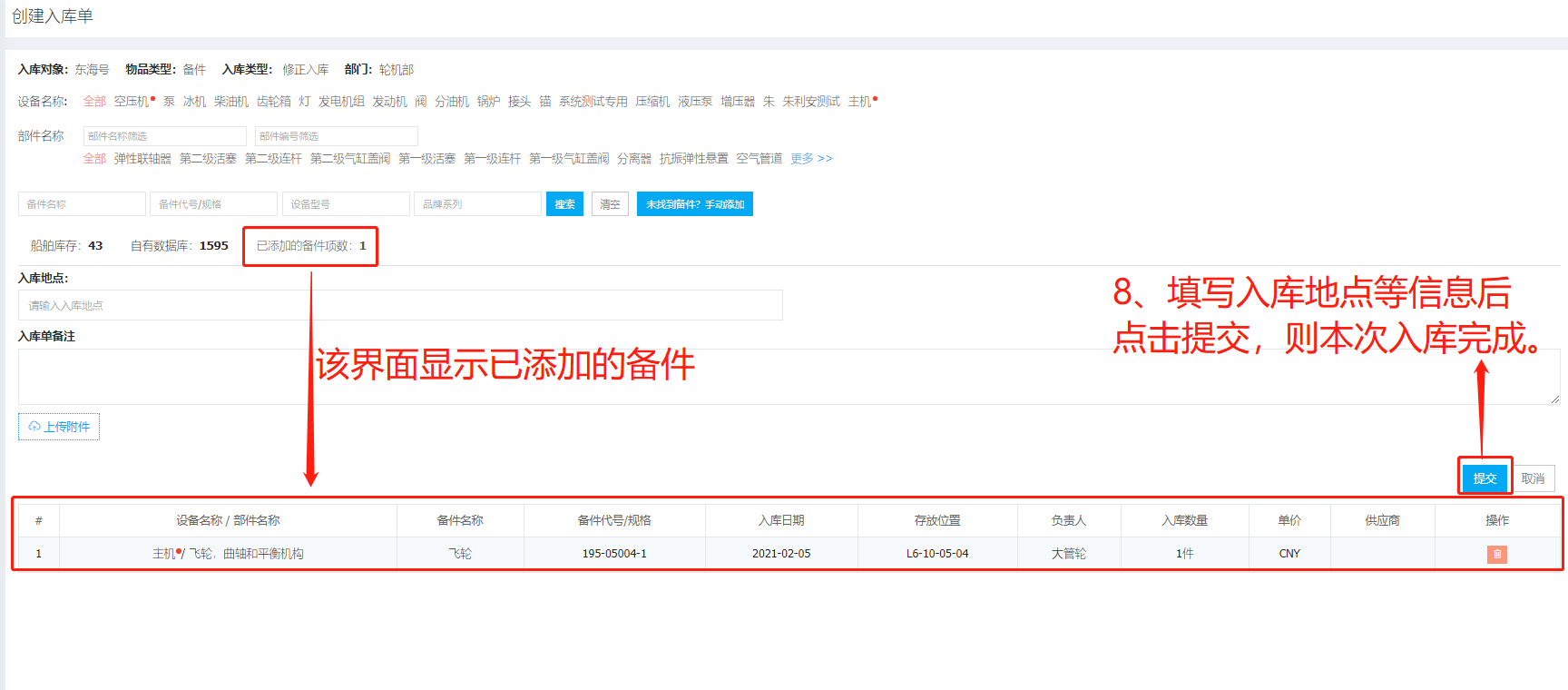Filter devices by 齿轮箱
This screenshot has width=1568, height=690.
coord(273,102)
